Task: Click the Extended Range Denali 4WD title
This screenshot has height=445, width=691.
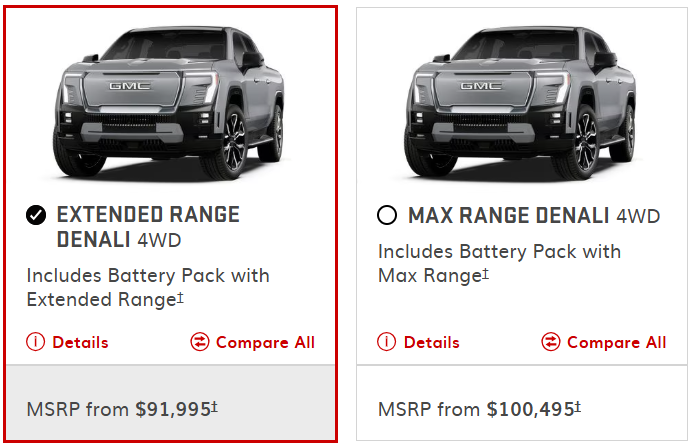Action: coord(148,228)
